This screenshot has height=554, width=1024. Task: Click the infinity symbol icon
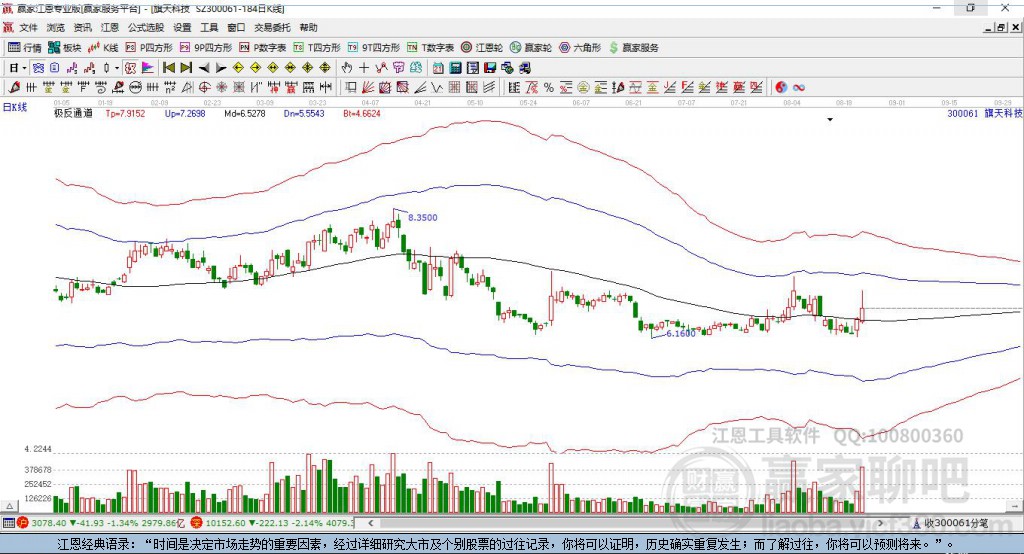[x=799, y=88]
